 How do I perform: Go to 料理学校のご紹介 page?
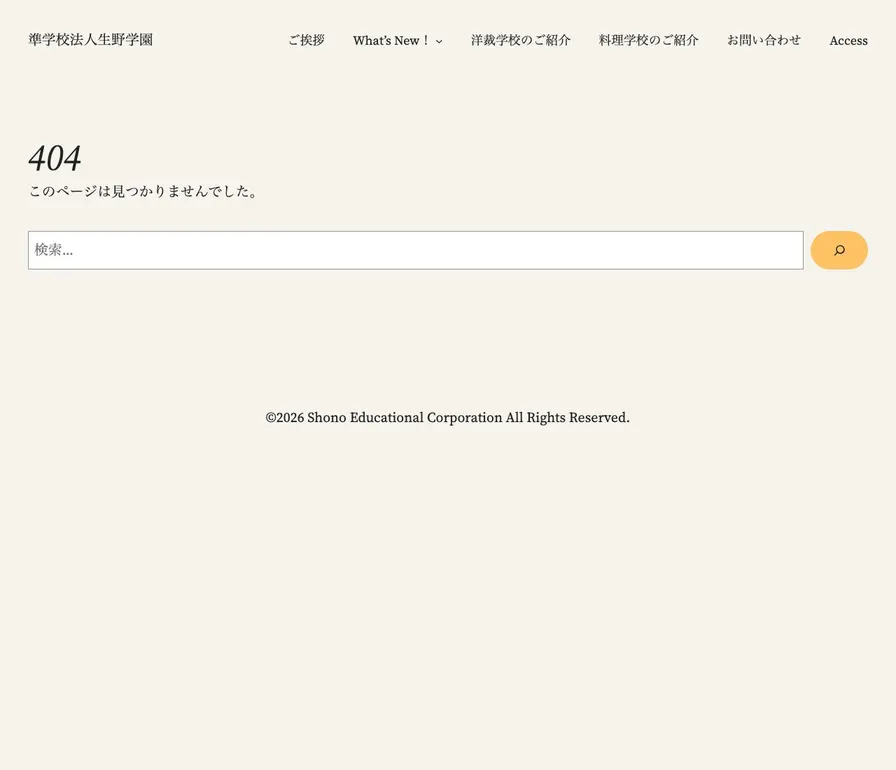(649, 41)
